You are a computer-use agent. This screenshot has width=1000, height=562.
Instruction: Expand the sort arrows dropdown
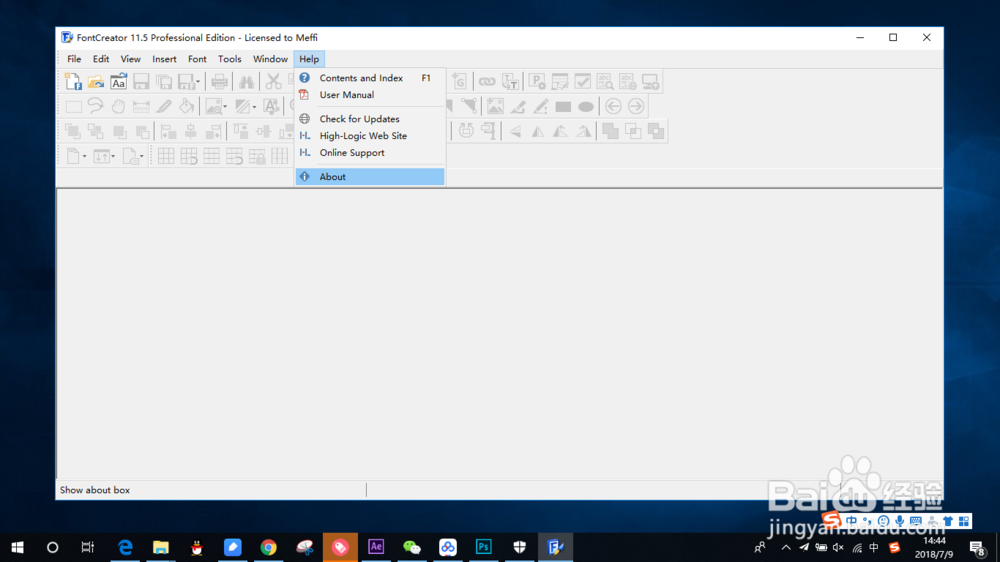(113, 156)
